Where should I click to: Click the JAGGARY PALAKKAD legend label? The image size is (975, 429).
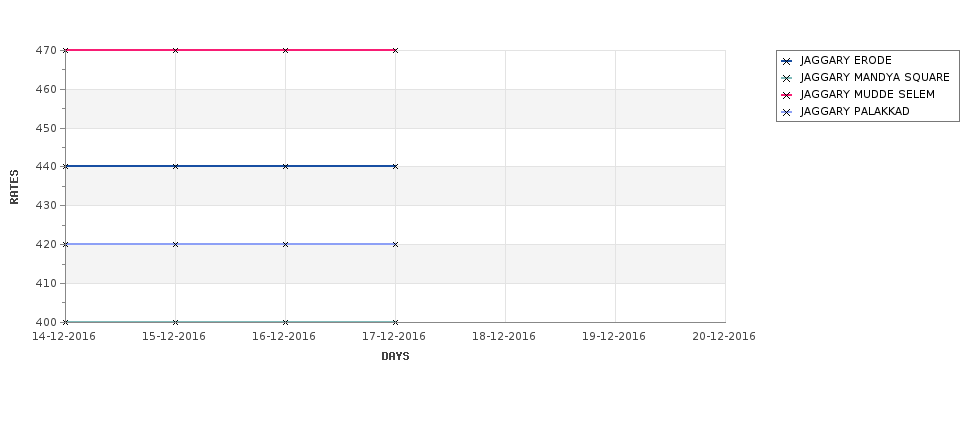tap(855, 111)
